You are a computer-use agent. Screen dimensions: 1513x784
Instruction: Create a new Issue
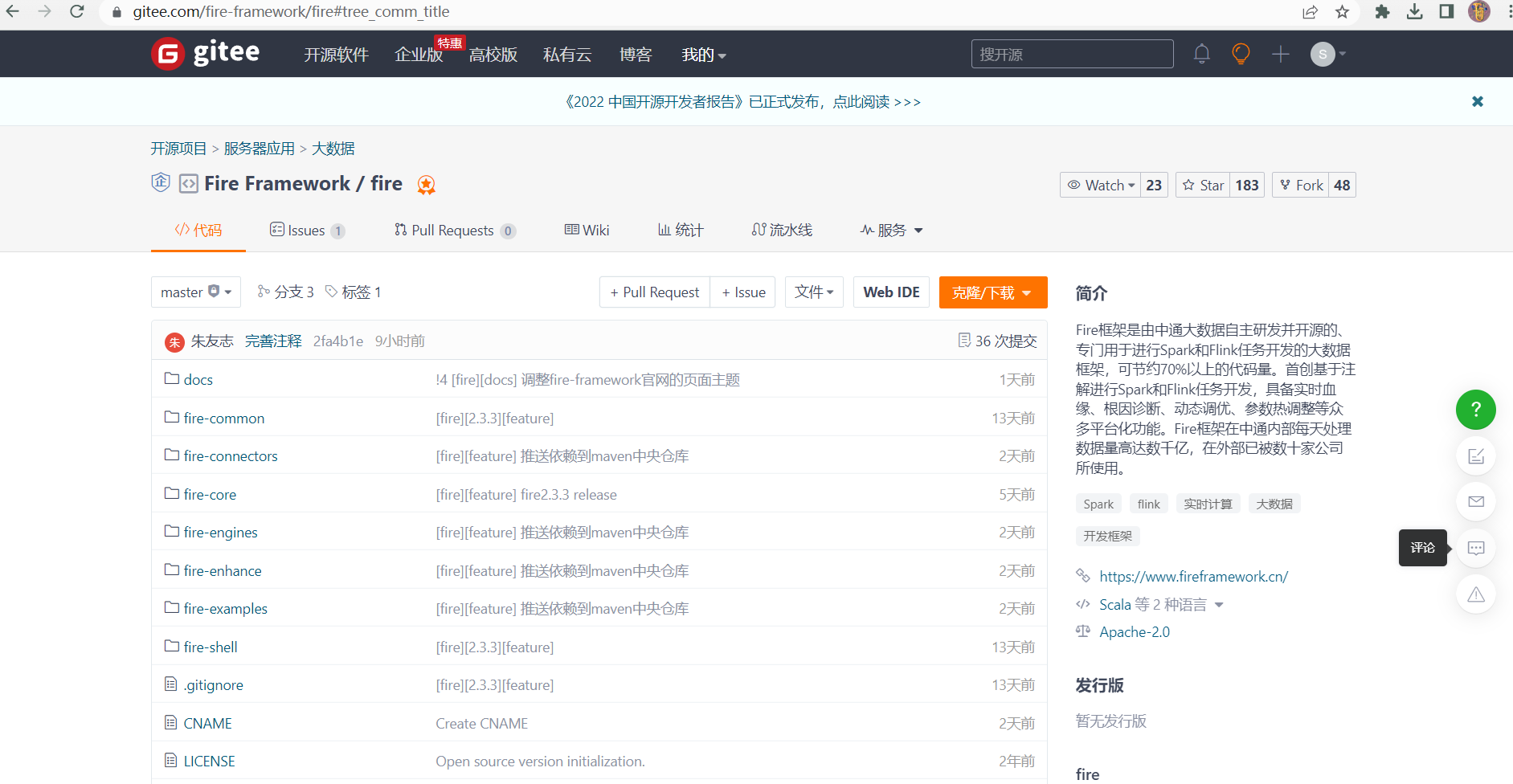pyautogui.click(x=743, y=292)
